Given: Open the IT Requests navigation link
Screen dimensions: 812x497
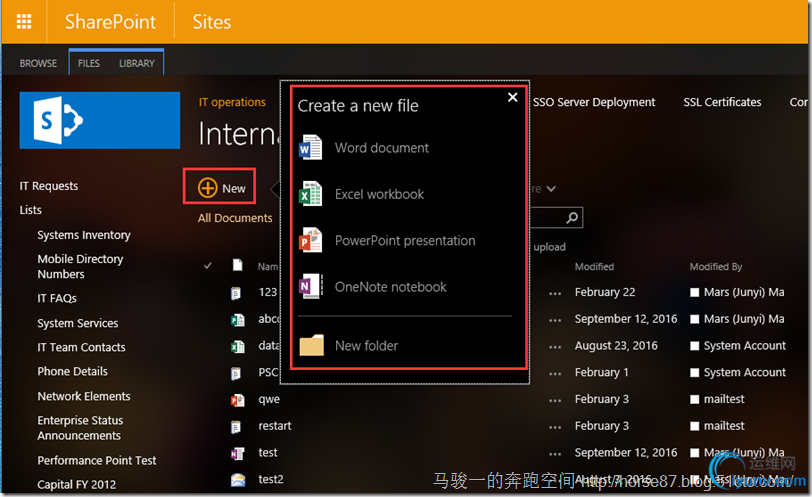Looking at the screenshot, I should pos(49,186).
